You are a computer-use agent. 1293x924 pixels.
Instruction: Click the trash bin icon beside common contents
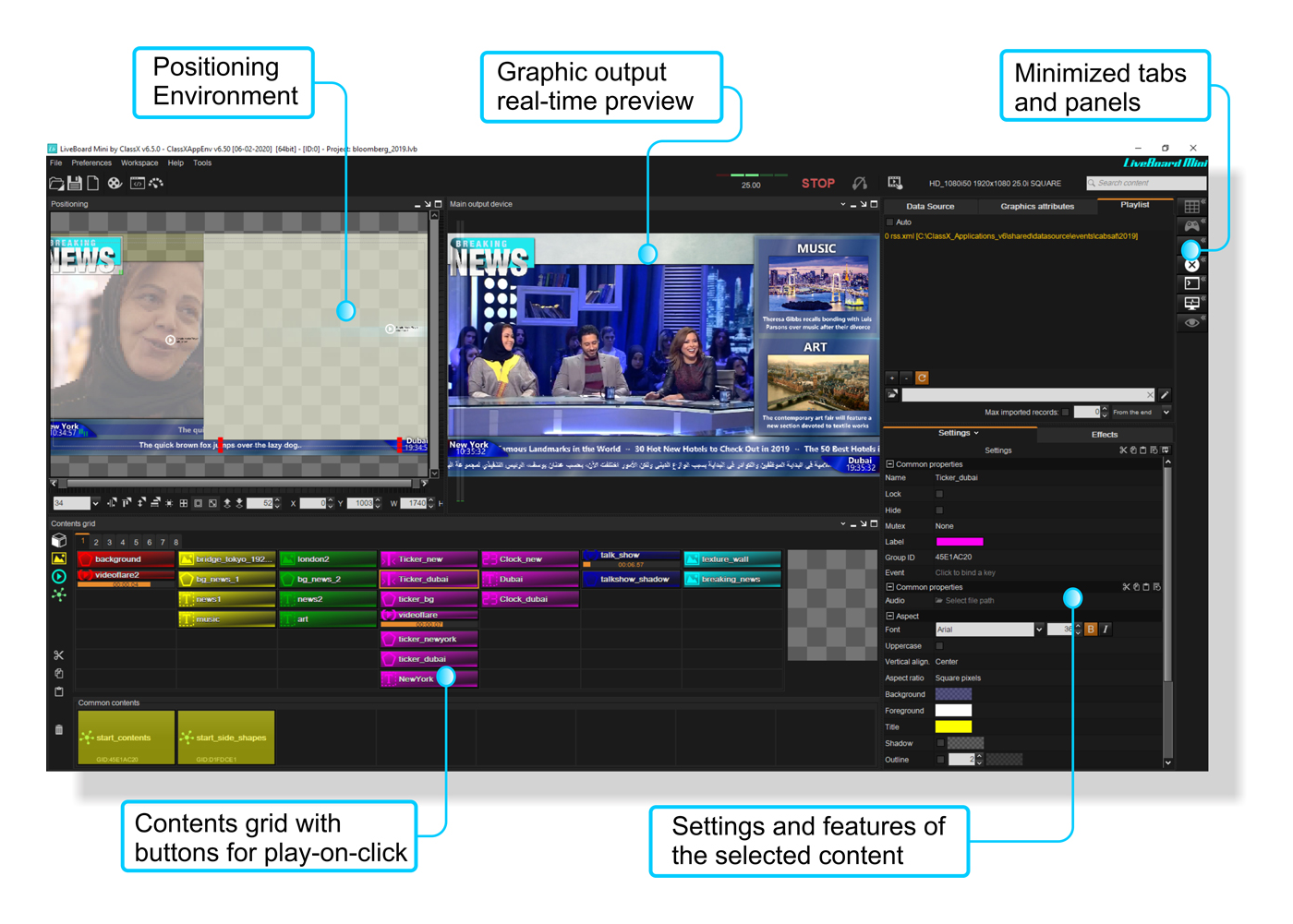59,730
